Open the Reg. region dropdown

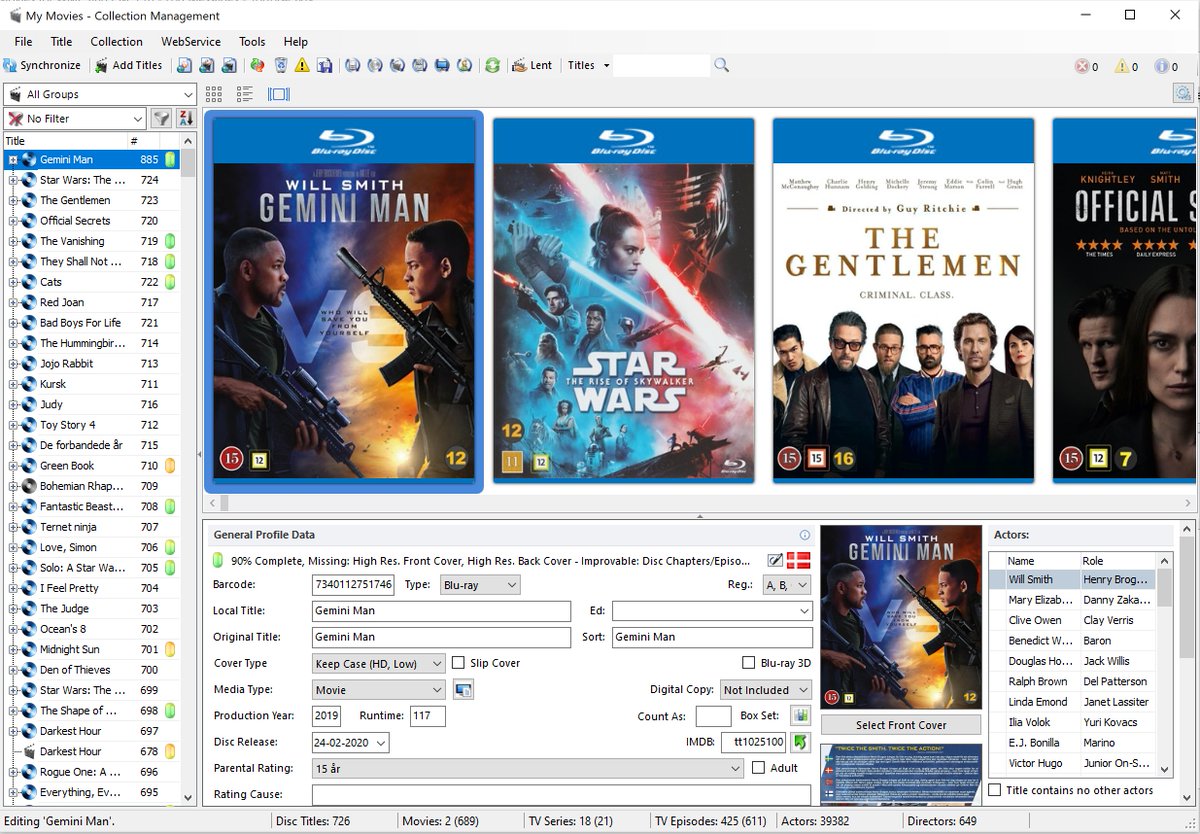point(787,584)
